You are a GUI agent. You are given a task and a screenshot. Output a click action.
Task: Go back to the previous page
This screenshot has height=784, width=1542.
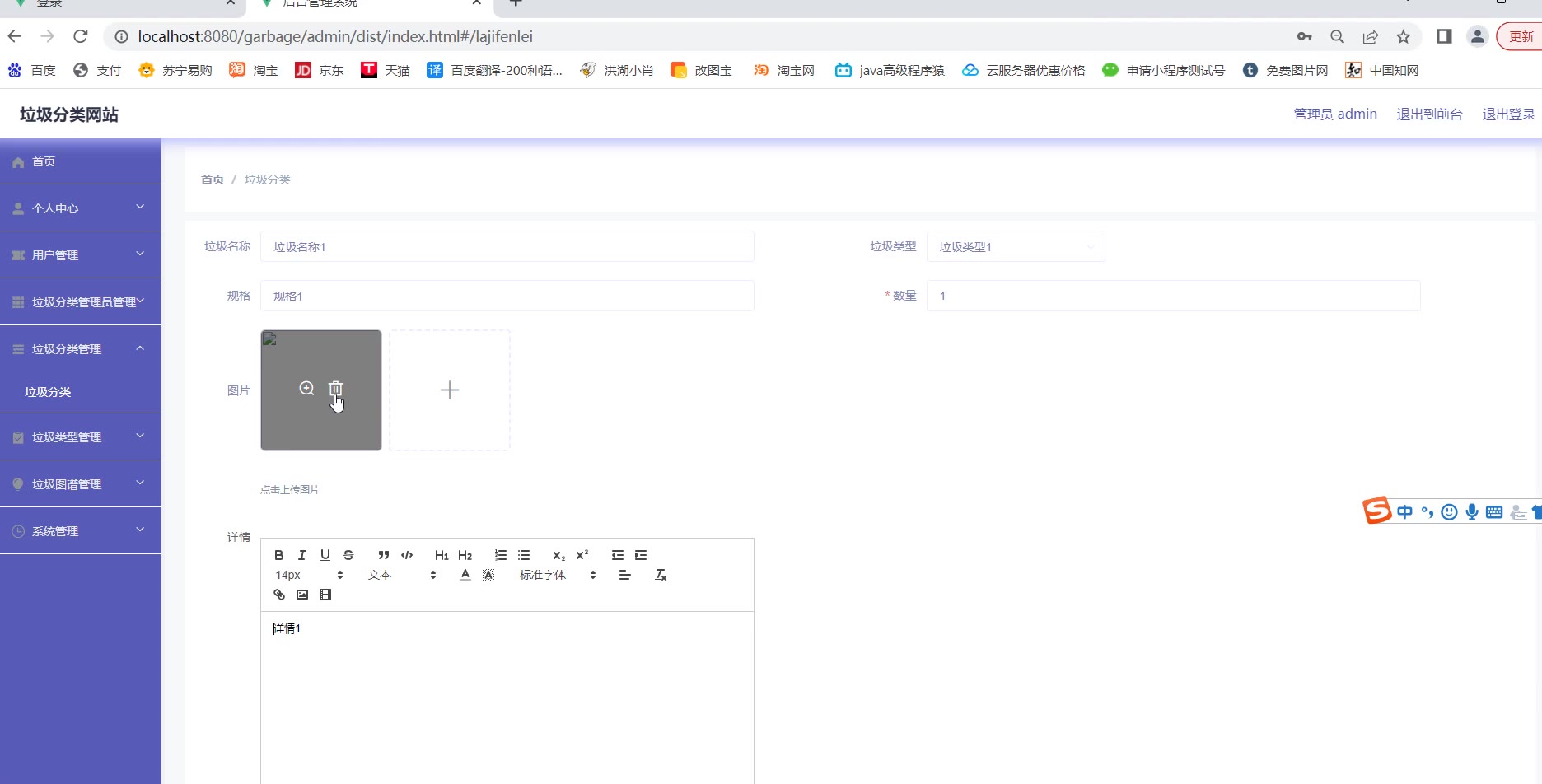pos(15,36)
